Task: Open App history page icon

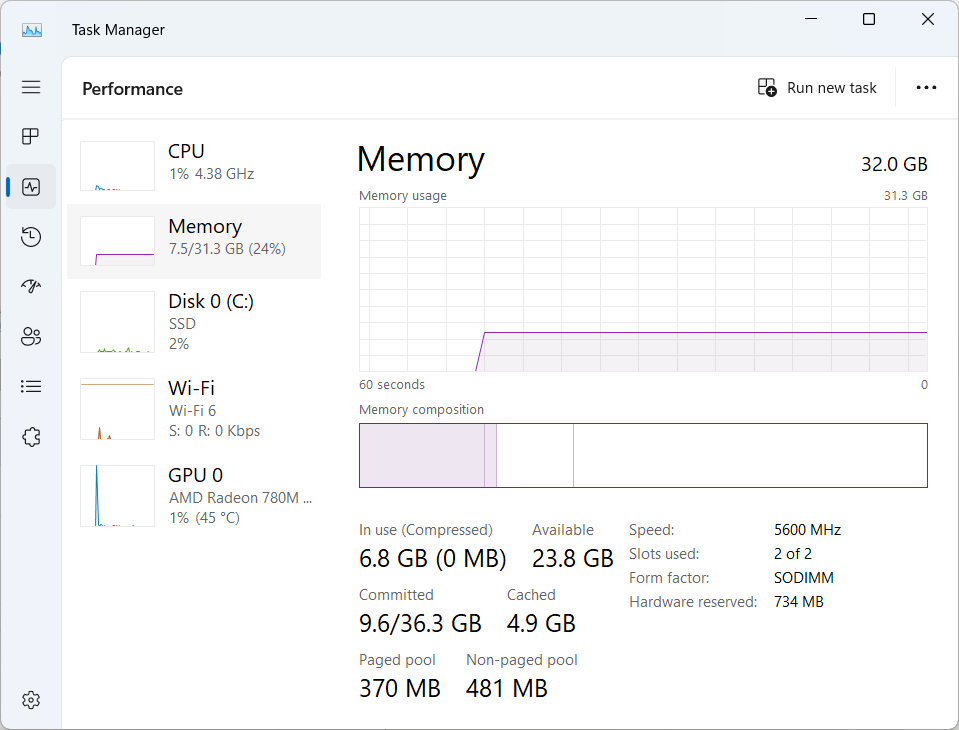Action: (x=31, y=237)
